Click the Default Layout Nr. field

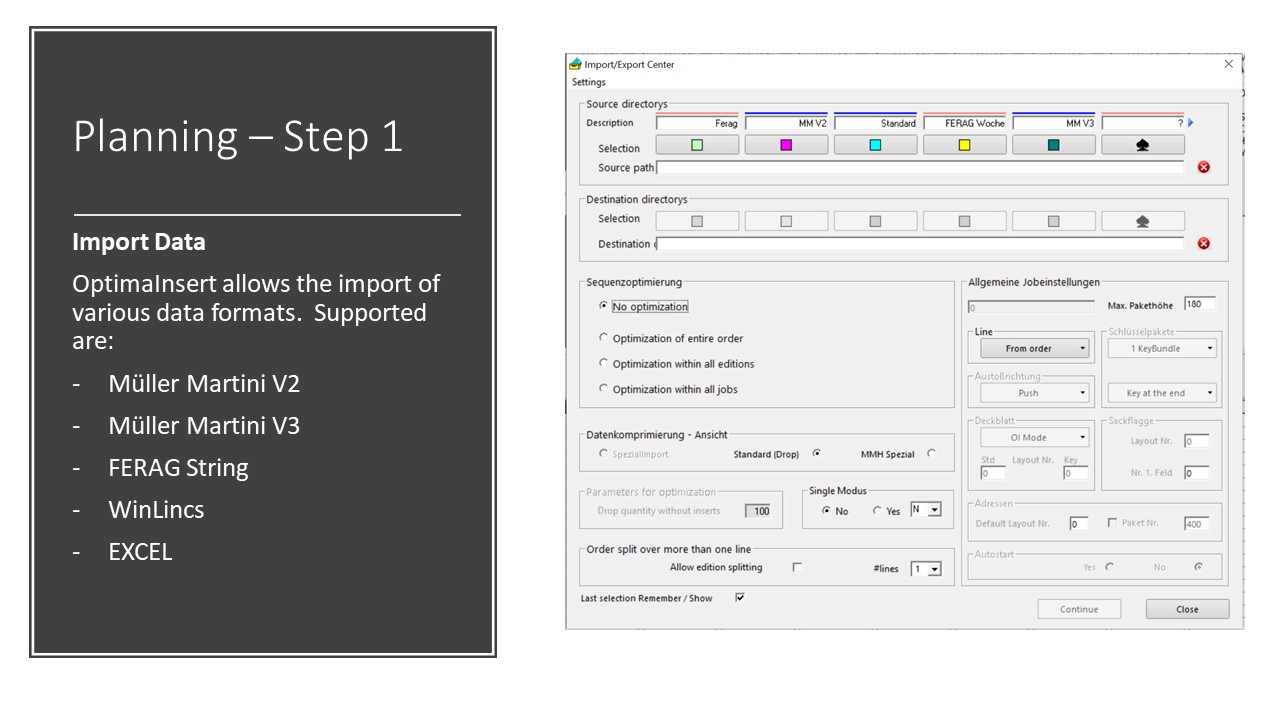point(1078,523)
